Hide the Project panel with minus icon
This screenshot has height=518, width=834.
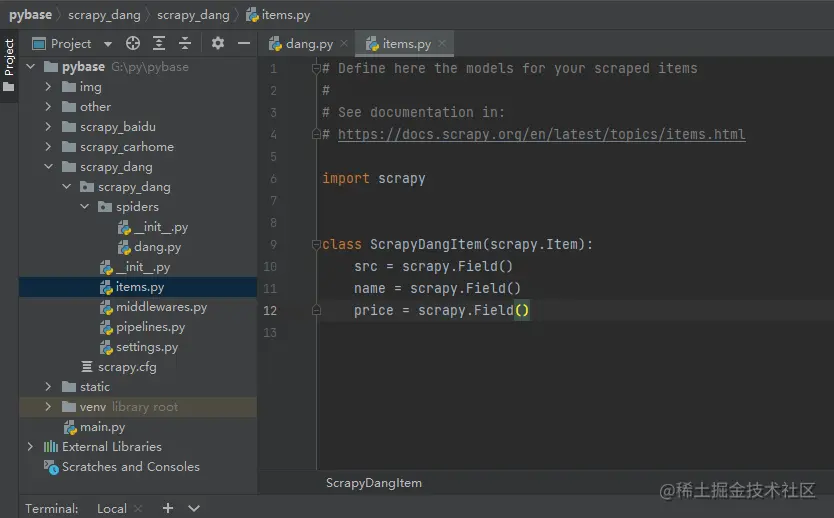[244, 43]
